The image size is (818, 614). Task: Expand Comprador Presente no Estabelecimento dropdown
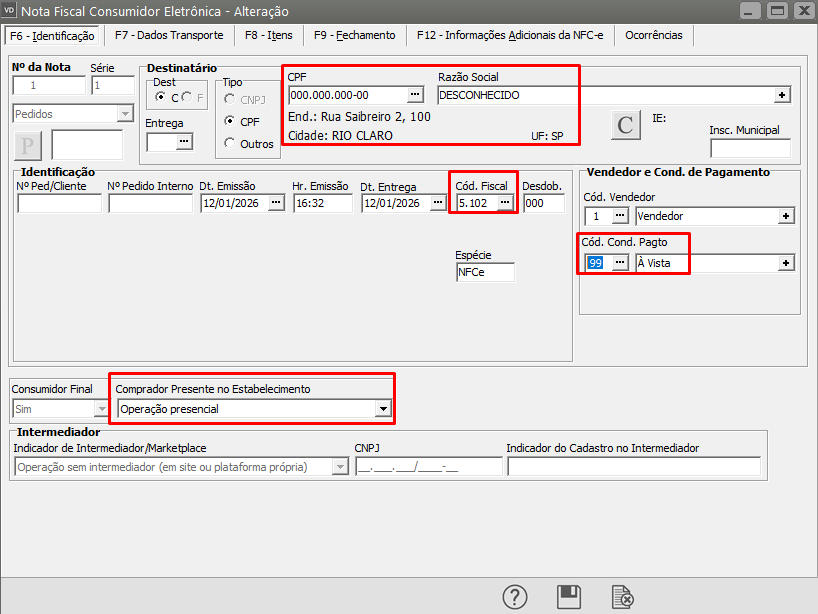pos(381,408)
